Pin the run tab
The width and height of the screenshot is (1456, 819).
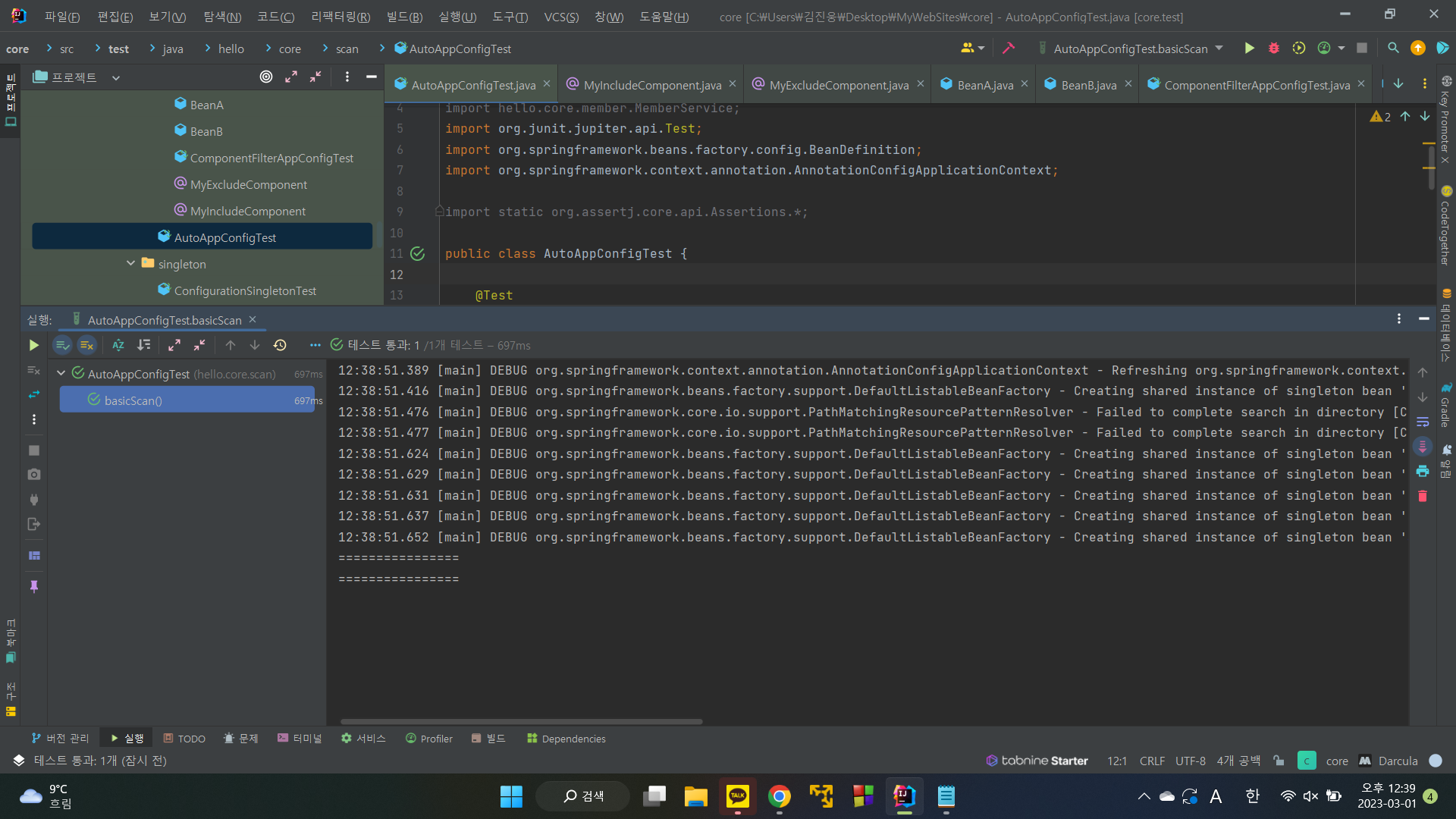point(33,586)
